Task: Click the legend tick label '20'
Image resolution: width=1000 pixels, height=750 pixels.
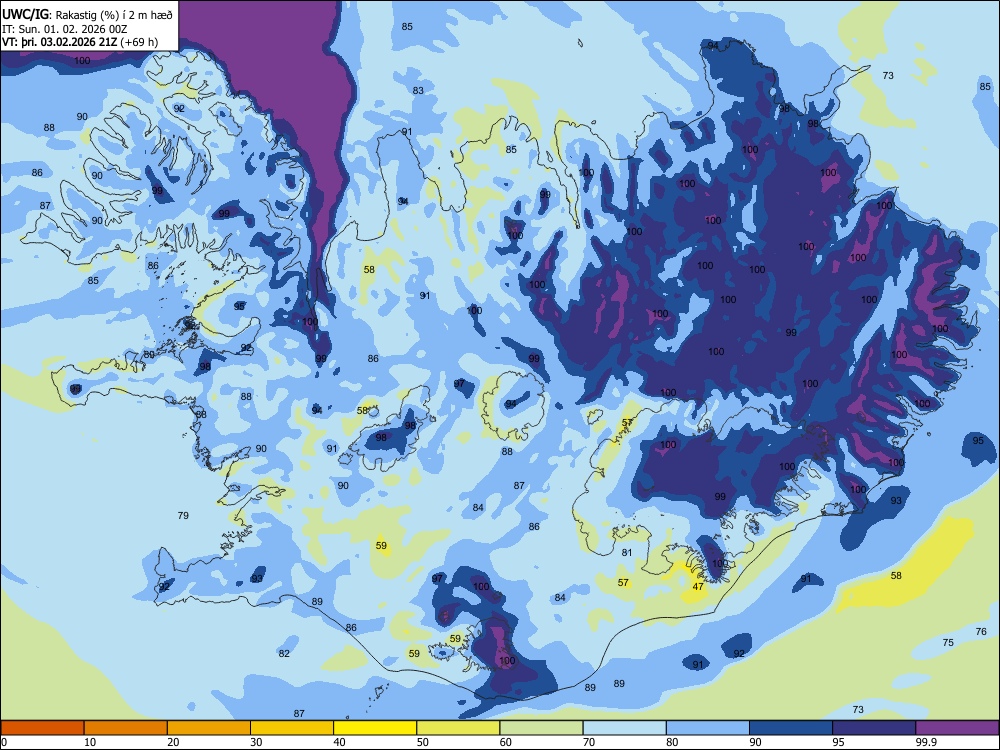Action: click(x=173, y=742)
